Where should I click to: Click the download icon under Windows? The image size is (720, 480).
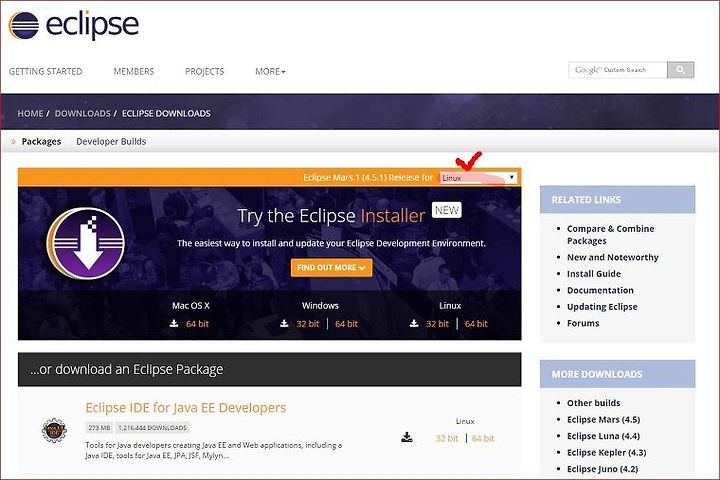pos(284,323)
